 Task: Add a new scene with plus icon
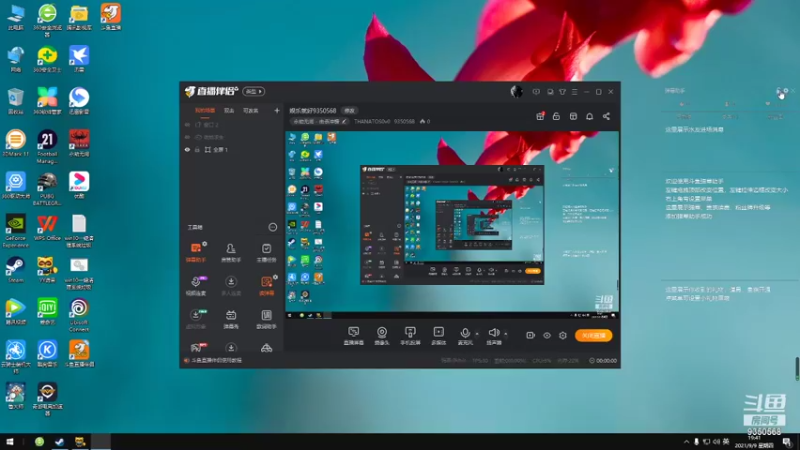tap(277, 110)
